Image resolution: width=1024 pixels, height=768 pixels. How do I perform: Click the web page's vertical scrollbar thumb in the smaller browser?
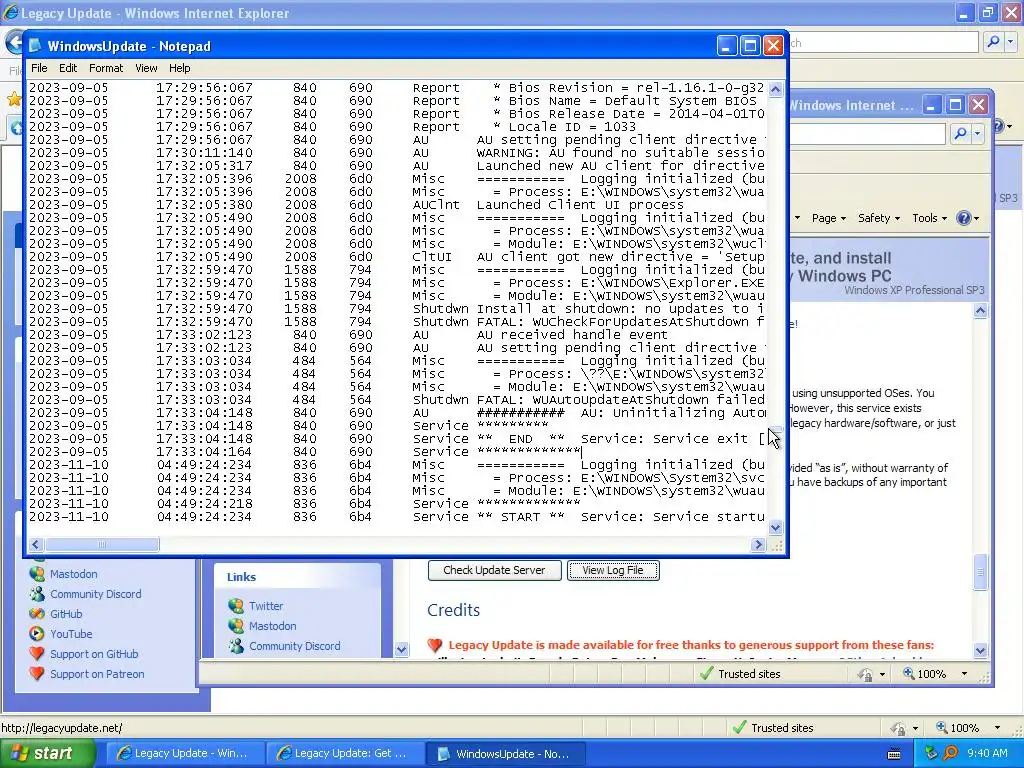click(980, 572)
